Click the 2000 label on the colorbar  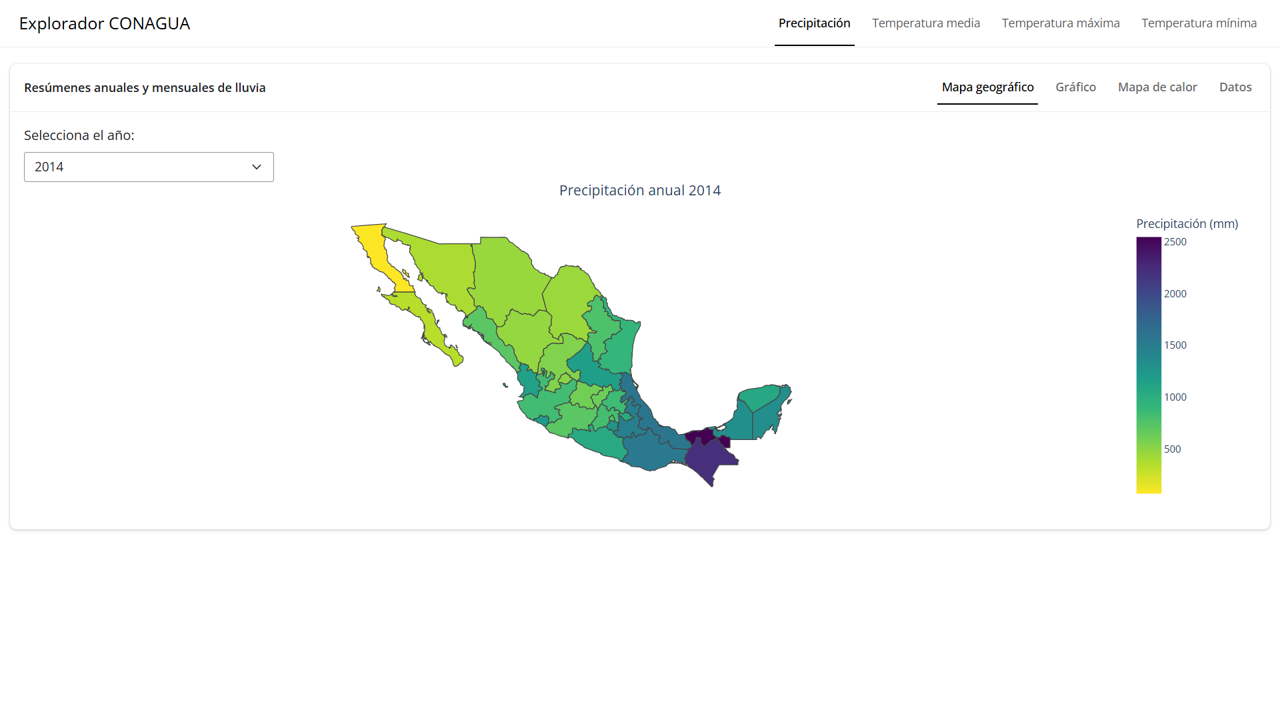1175,294
